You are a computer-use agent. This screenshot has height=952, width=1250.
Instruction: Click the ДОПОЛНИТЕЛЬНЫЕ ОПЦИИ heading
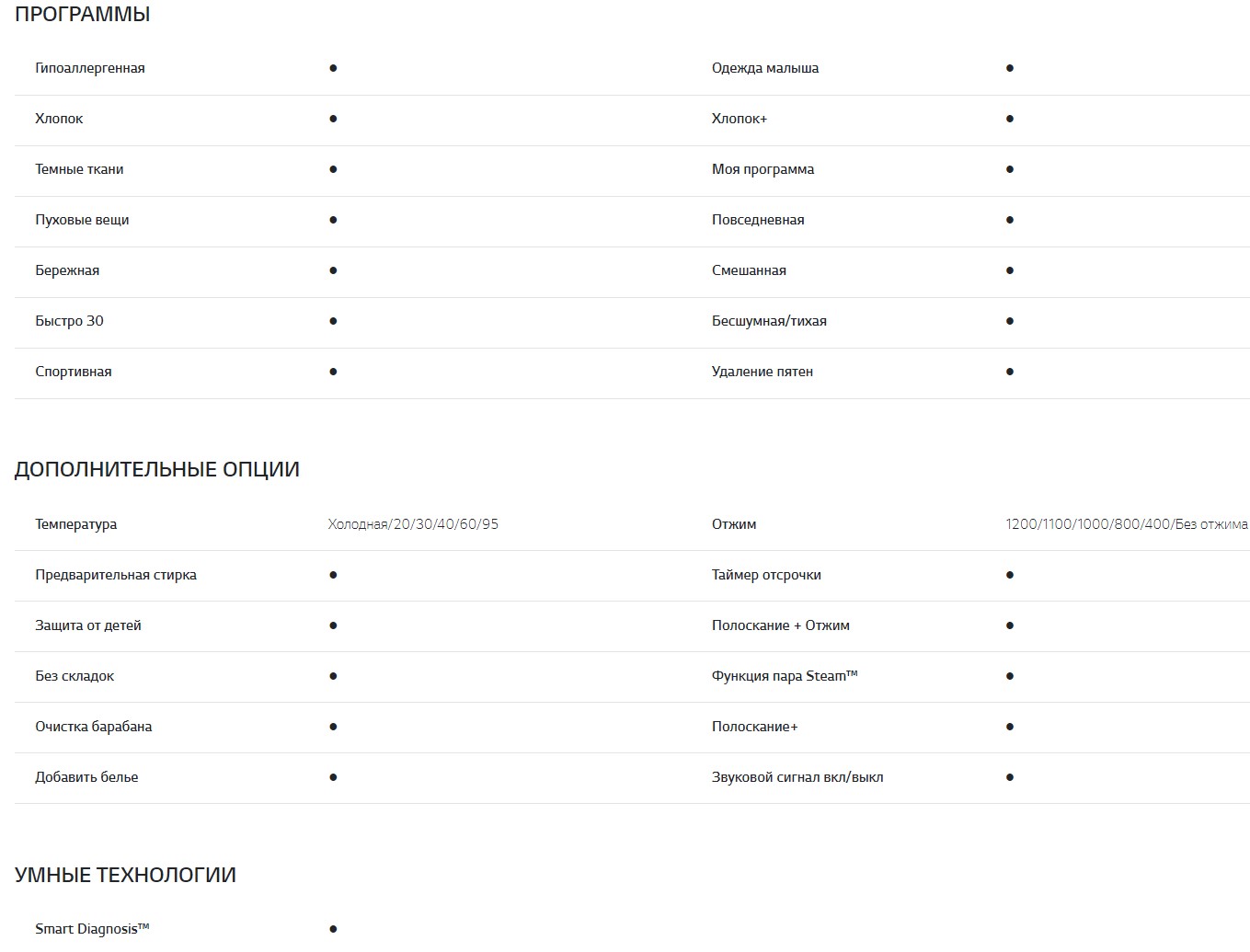[157, 469]
